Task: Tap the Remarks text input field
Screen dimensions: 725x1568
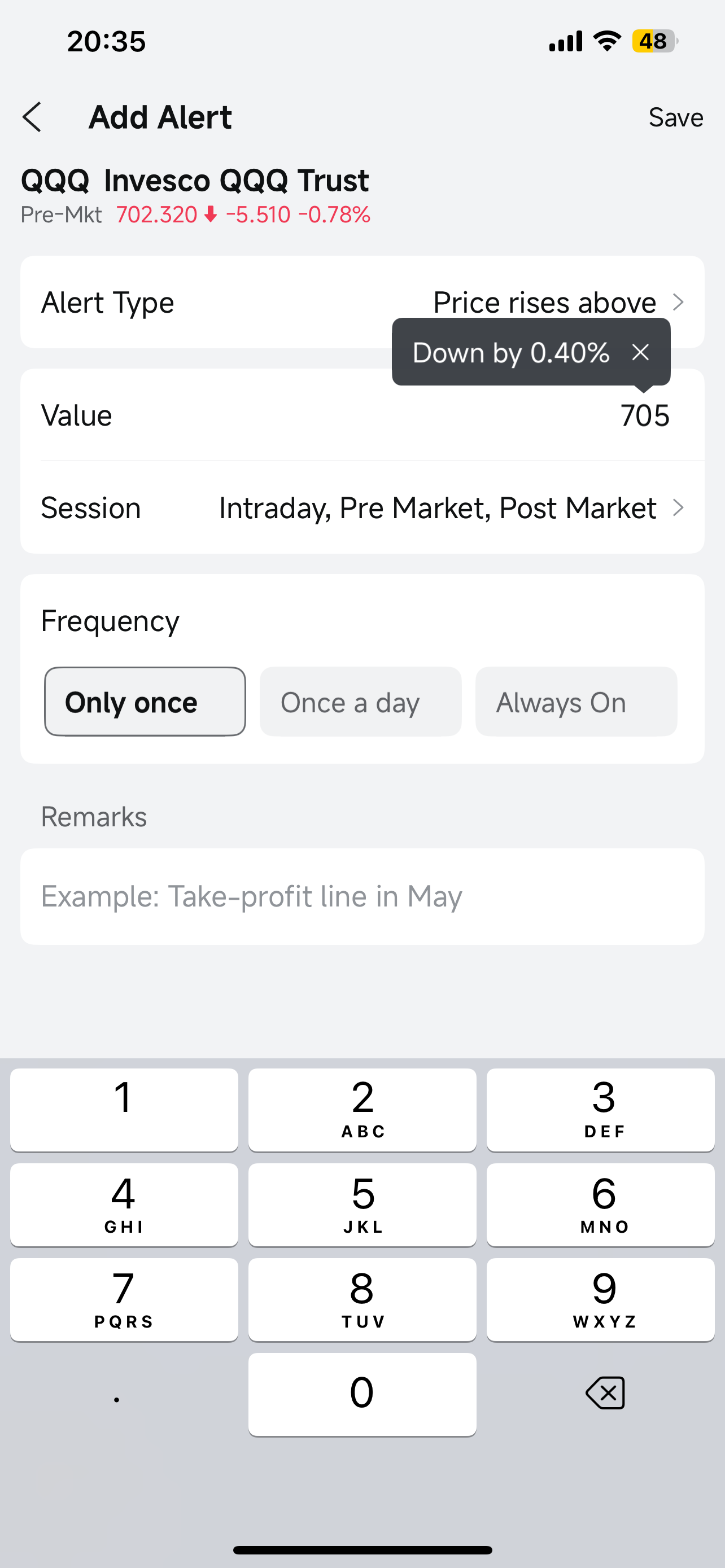Action: [362, 896]
